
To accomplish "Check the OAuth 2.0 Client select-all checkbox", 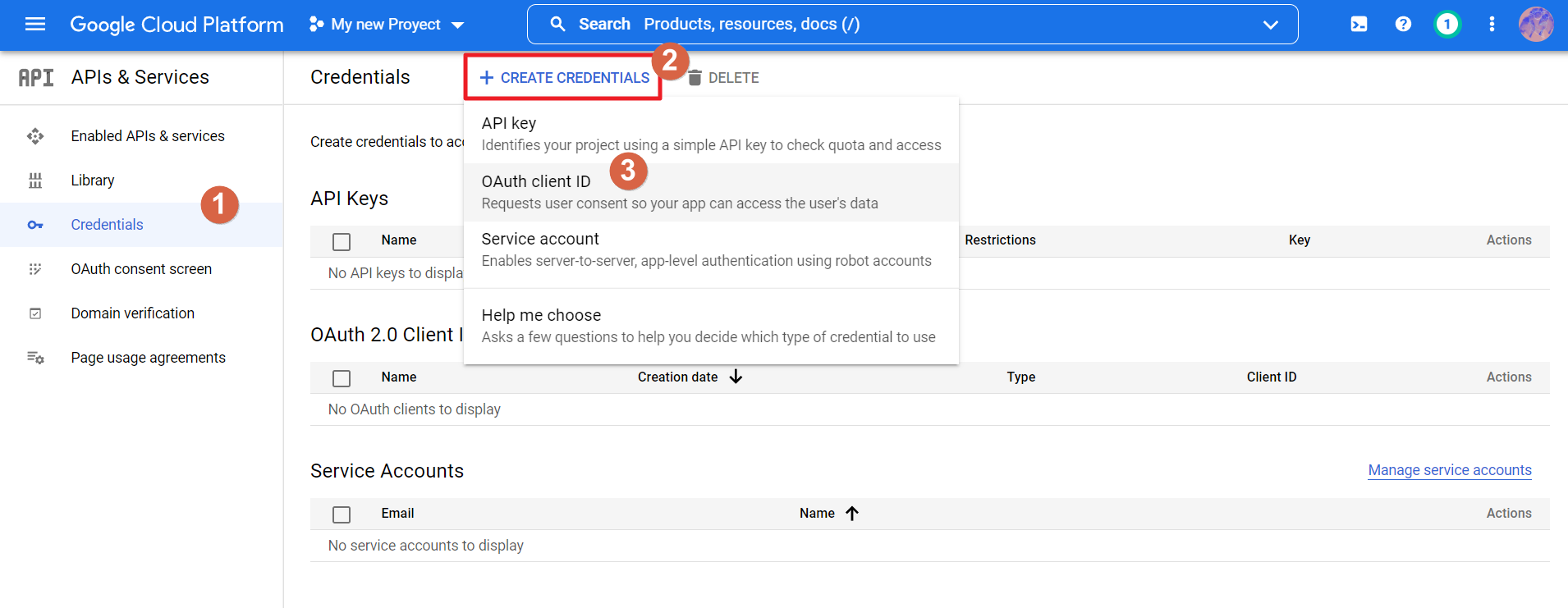I will 342,378.
